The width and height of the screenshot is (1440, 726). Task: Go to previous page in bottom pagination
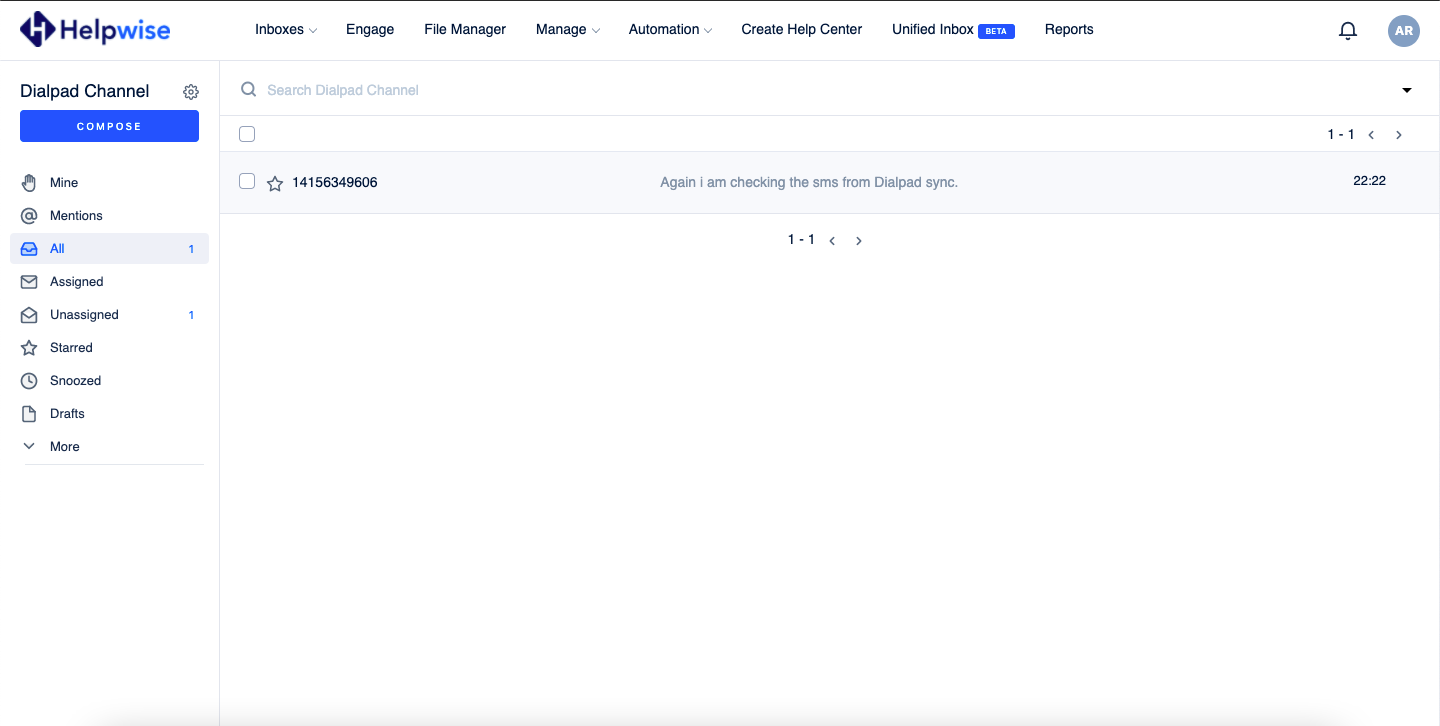[x=832, y=241]
